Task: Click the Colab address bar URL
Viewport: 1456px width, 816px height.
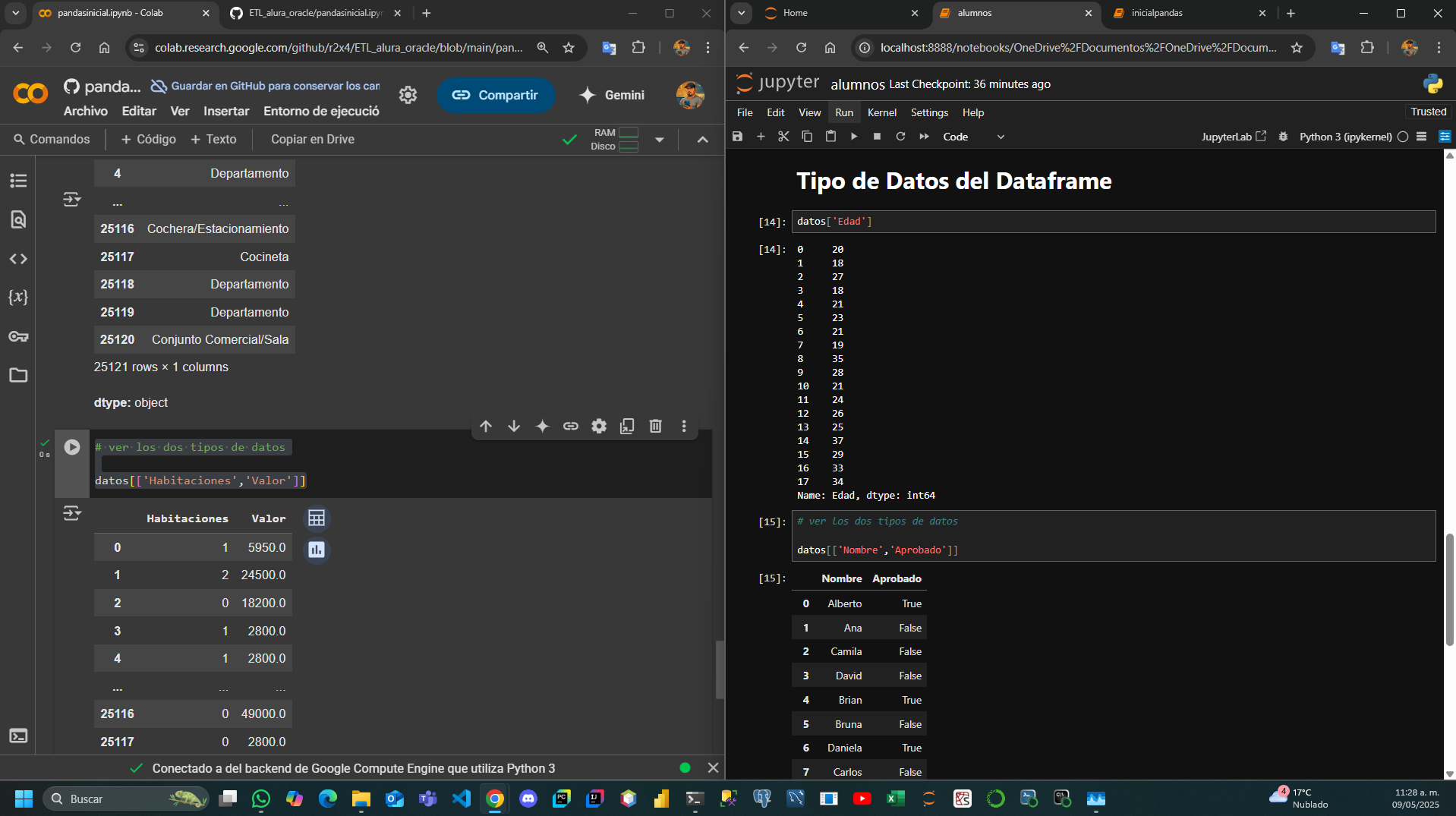Action: coord(339,48)
